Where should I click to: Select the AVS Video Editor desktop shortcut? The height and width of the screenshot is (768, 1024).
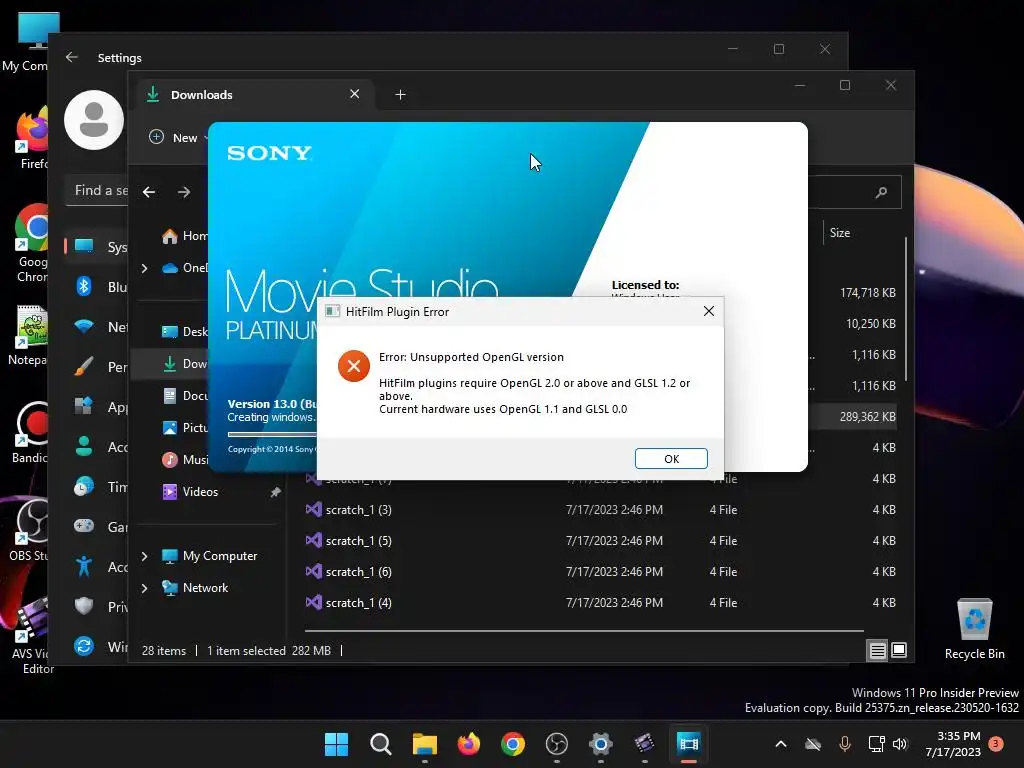point(31,635)
